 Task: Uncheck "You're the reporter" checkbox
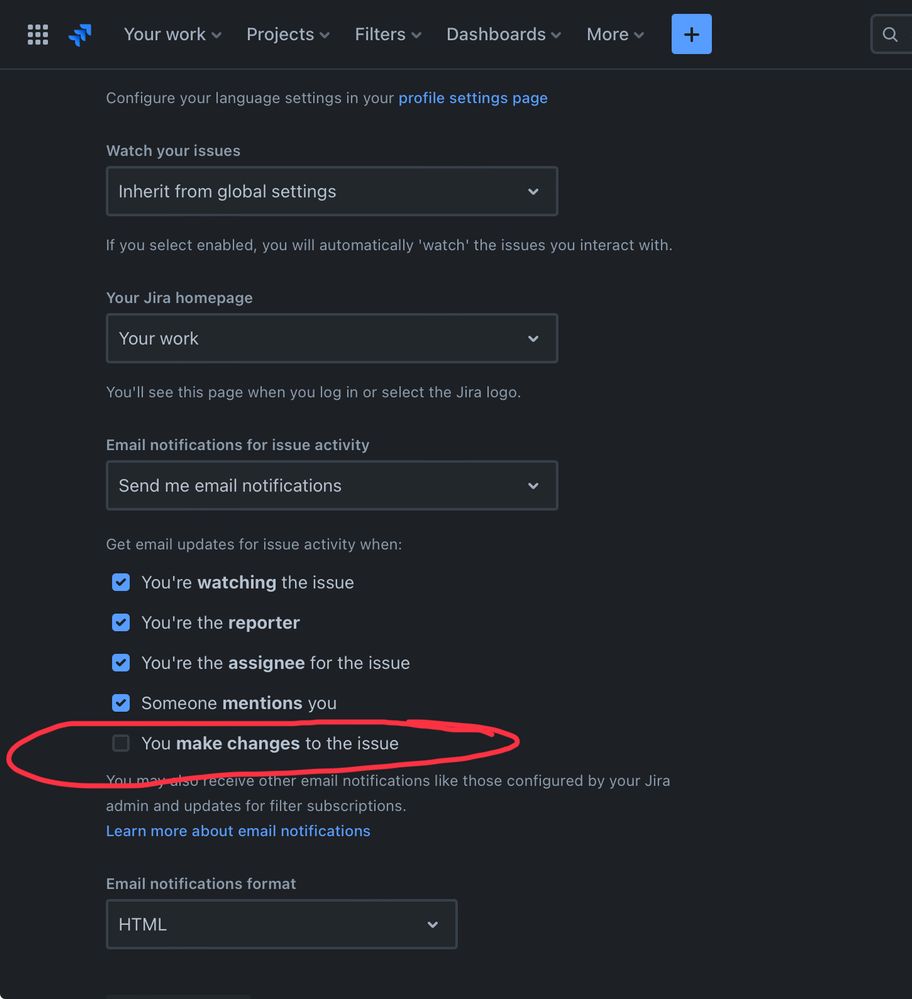click(120, 622)
